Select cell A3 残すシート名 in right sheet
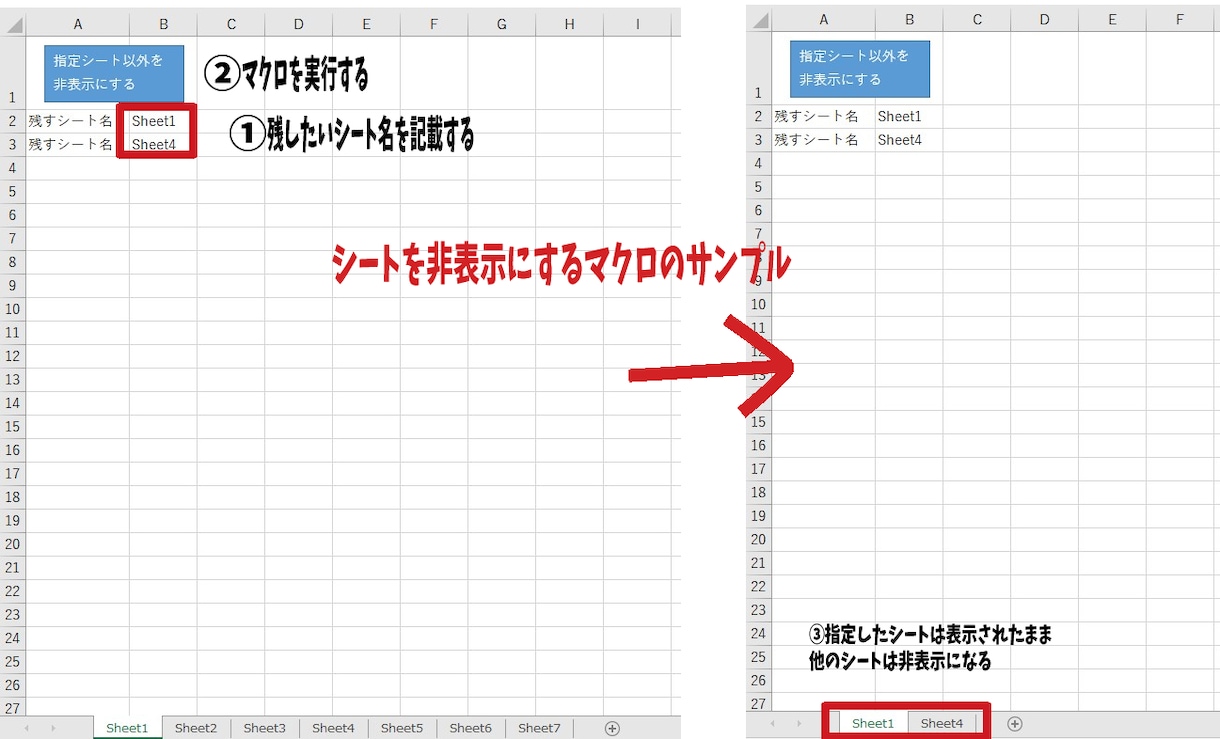The image size is (1220, 739). (x=824, y=140)
